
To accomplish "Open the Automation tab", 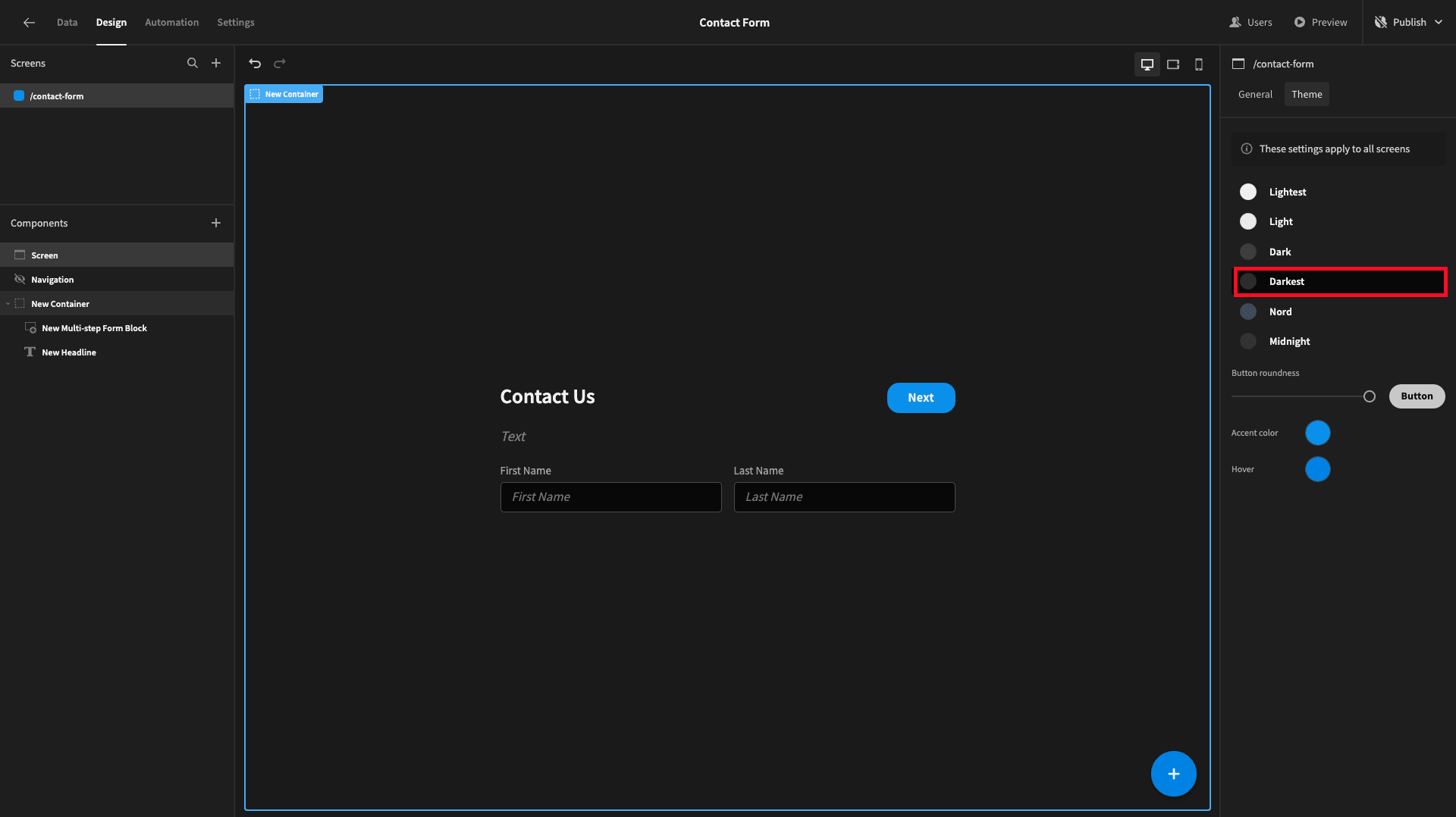I will tap(171, 23).
